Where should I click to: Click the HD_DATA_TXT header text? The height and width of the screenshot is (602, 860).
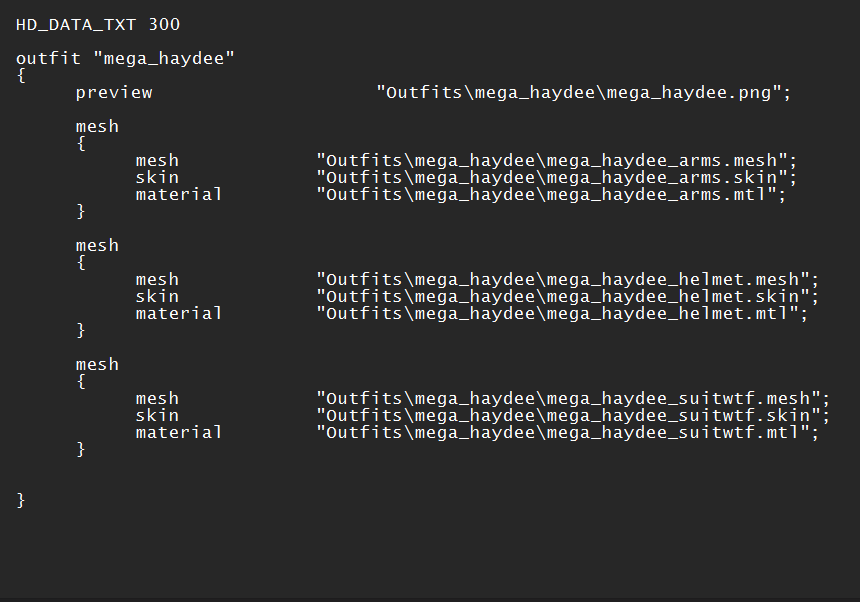click(76, 25)
